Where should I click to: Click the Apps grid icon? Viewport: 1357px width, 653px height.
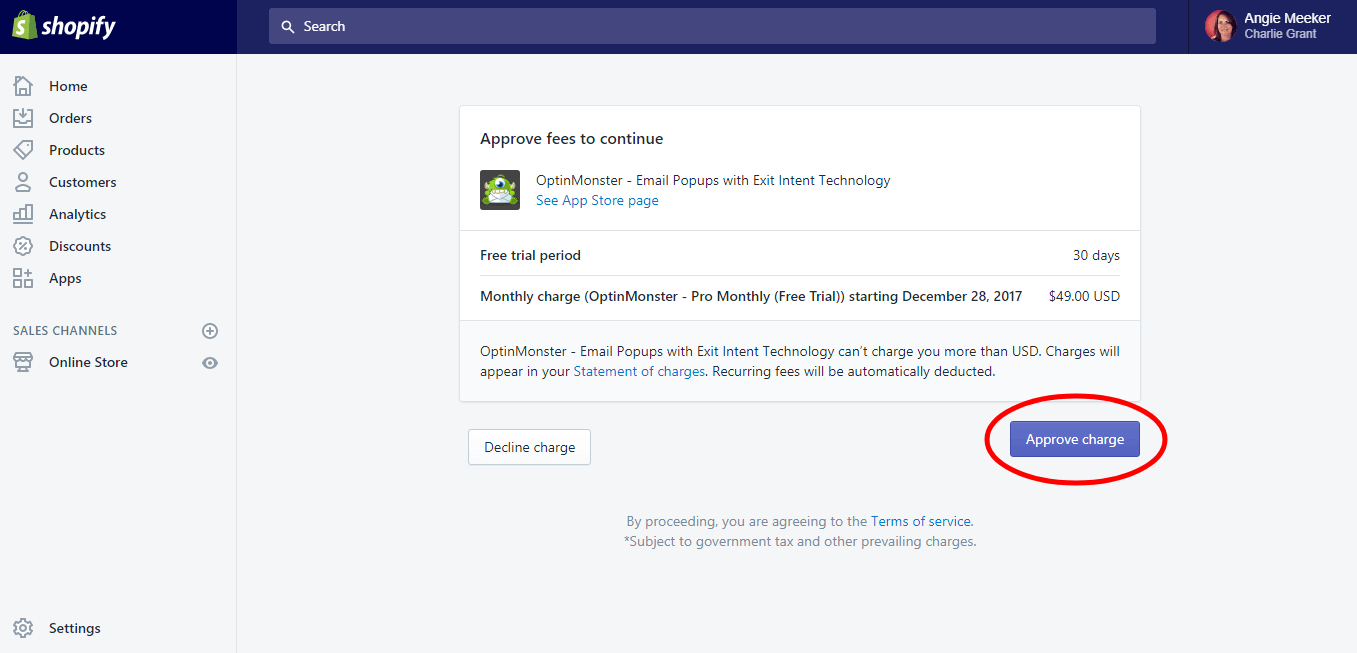pos(23,278)
